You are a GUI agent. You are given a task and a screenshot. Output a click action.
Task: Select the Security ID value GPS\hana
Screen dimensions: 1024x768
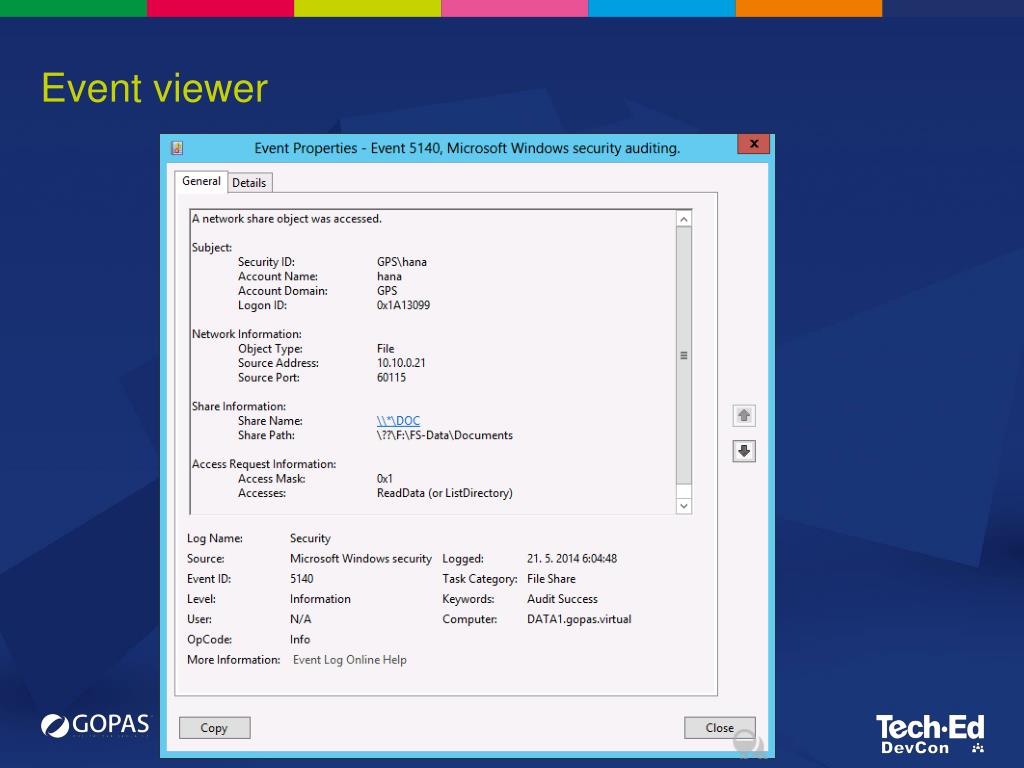coord(402,262)
